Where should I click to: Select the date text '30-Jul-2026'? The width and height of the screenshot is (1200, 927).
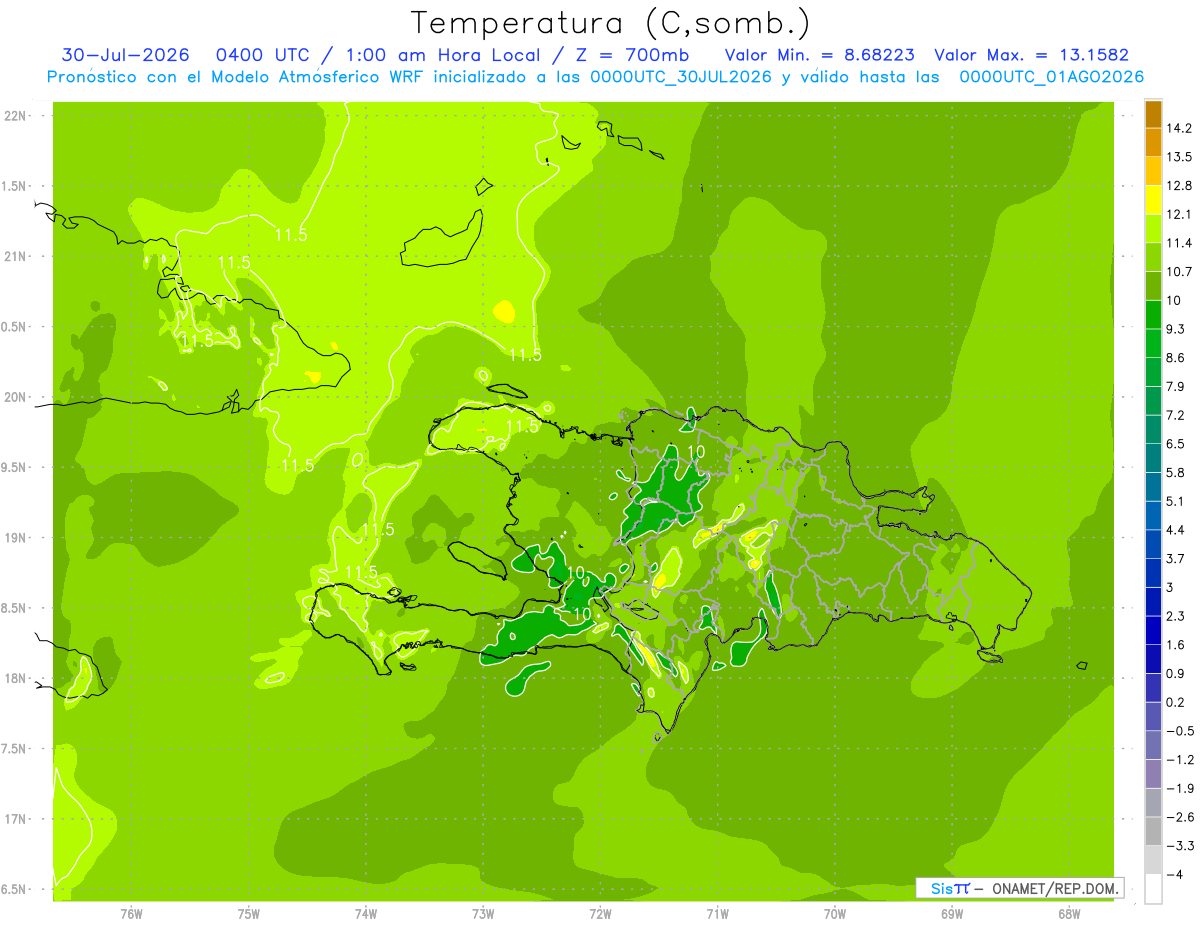tap(126, 55)
